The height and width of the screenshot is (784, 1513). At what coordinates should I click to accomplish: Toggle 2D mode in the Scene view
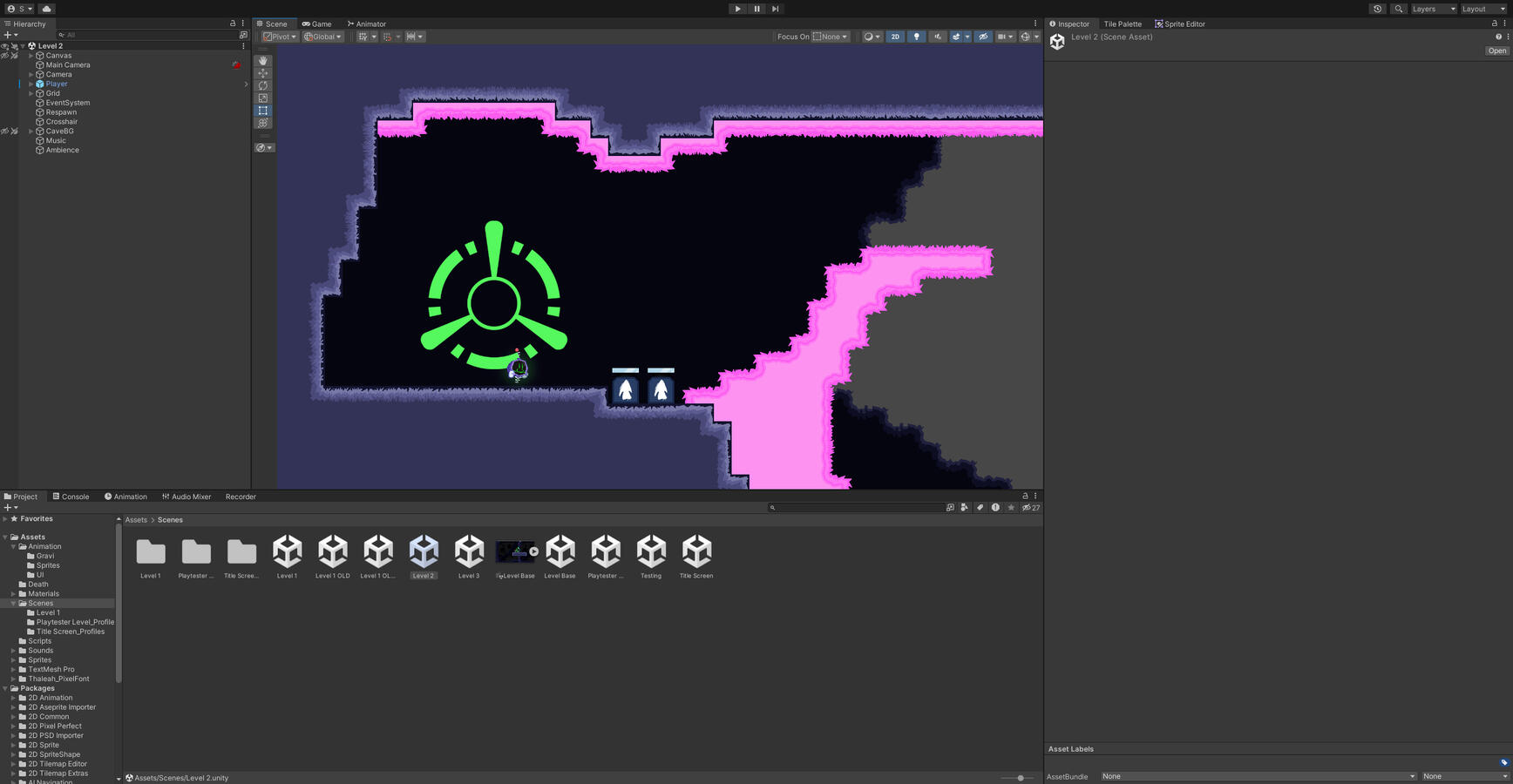click(894, 37)
